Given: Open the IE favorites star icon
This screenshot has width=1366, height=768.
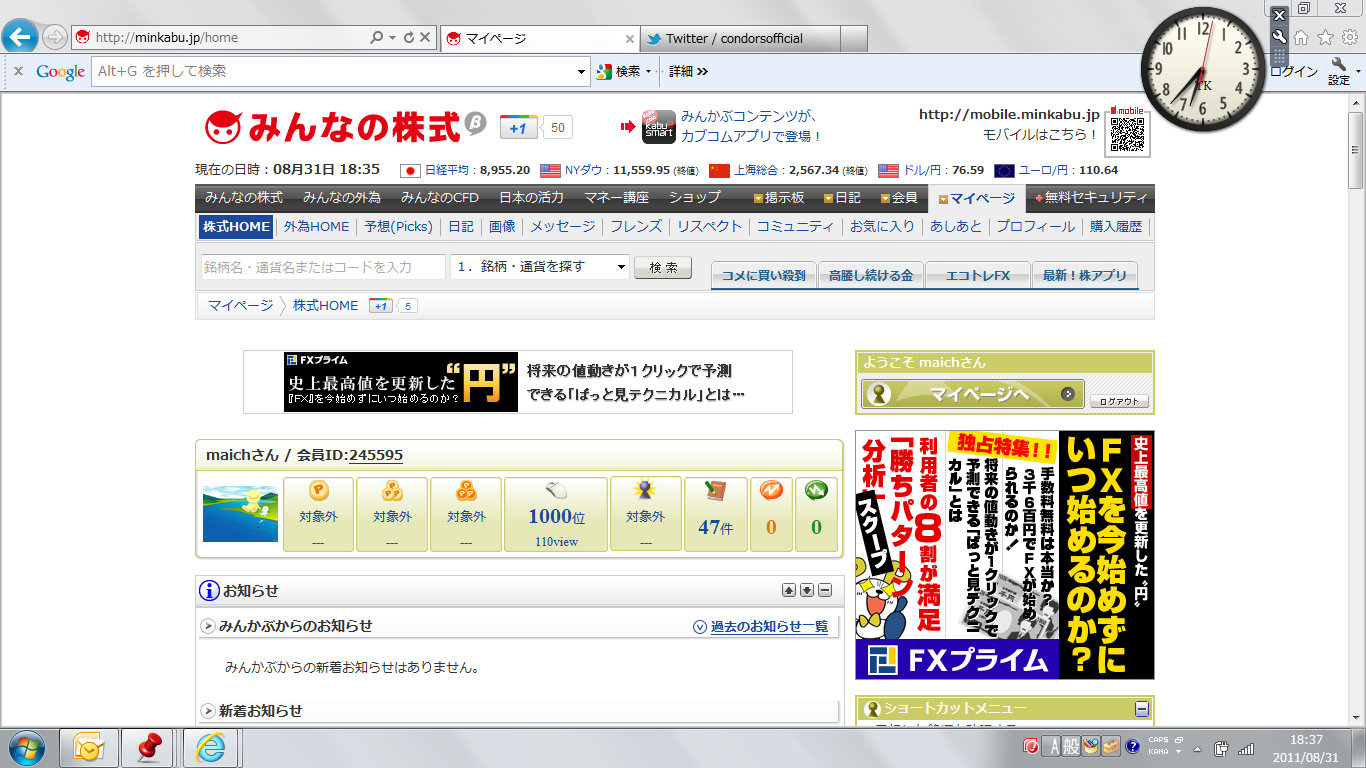Looking at the screenshot, I should pyautogui.click(x=1325, y=38).
